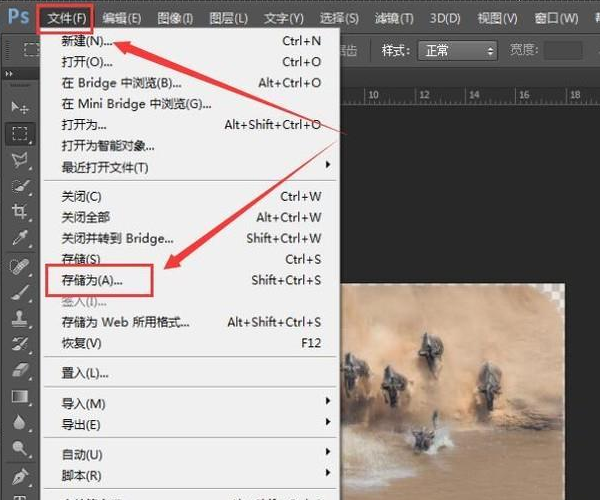Select the Crop tool
This screenshot has width=600, height=500.
(x=20, y=212)
